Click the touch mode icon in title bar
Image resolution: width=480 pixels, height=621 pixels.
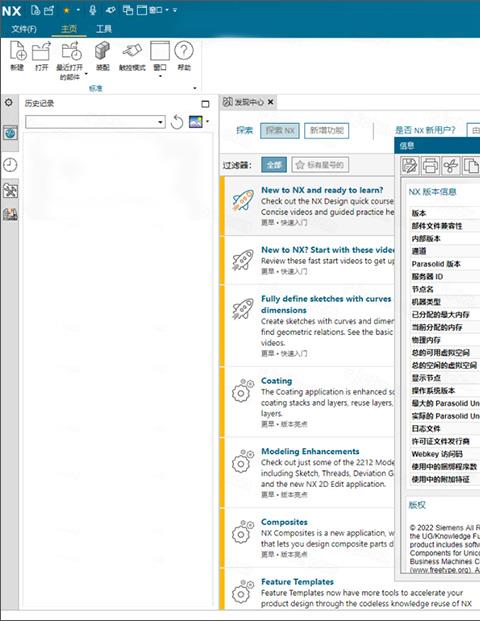[x=110, y=10]
